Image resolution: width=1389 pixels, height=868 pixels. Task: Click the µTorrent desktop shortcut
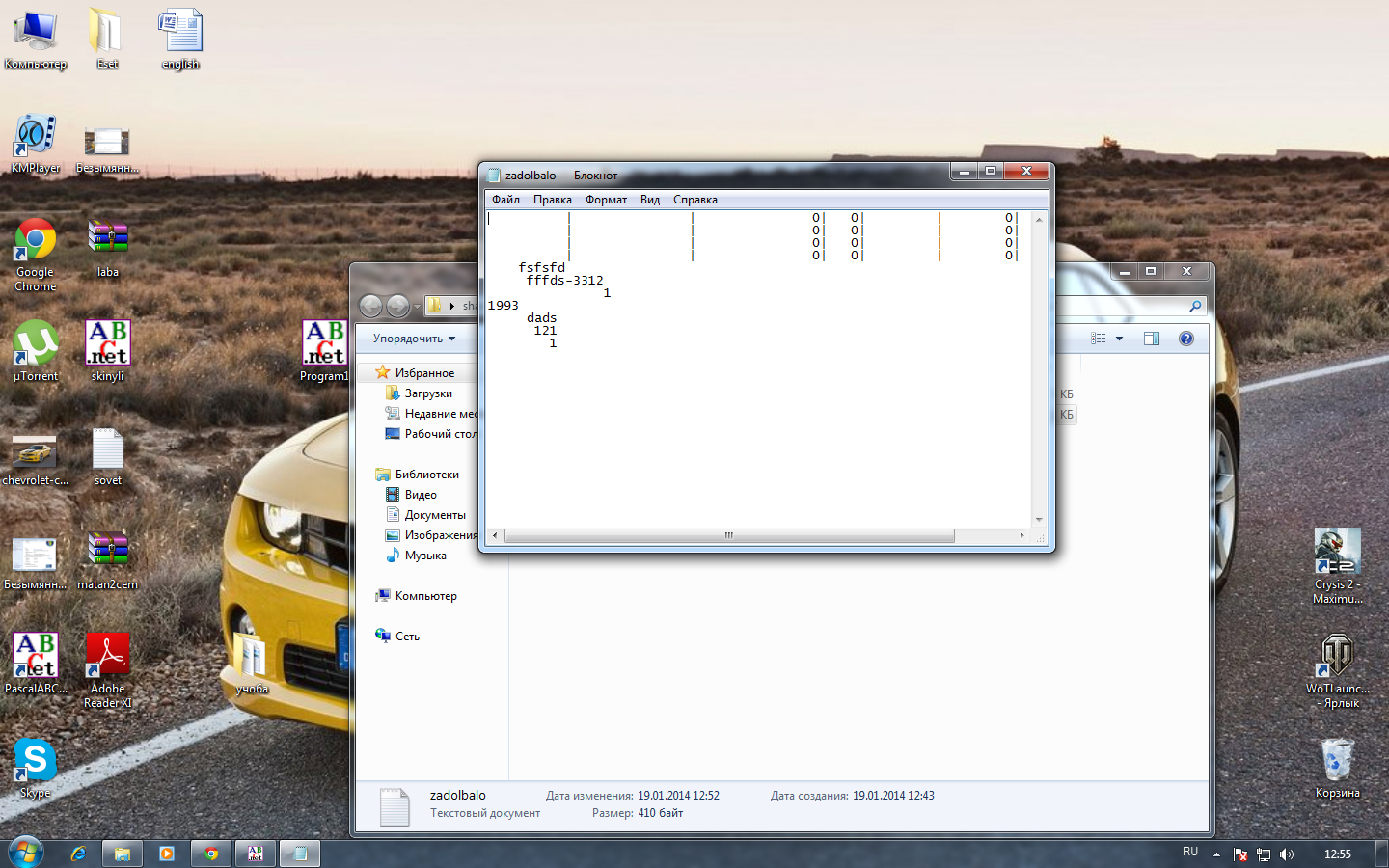point(36,347)
